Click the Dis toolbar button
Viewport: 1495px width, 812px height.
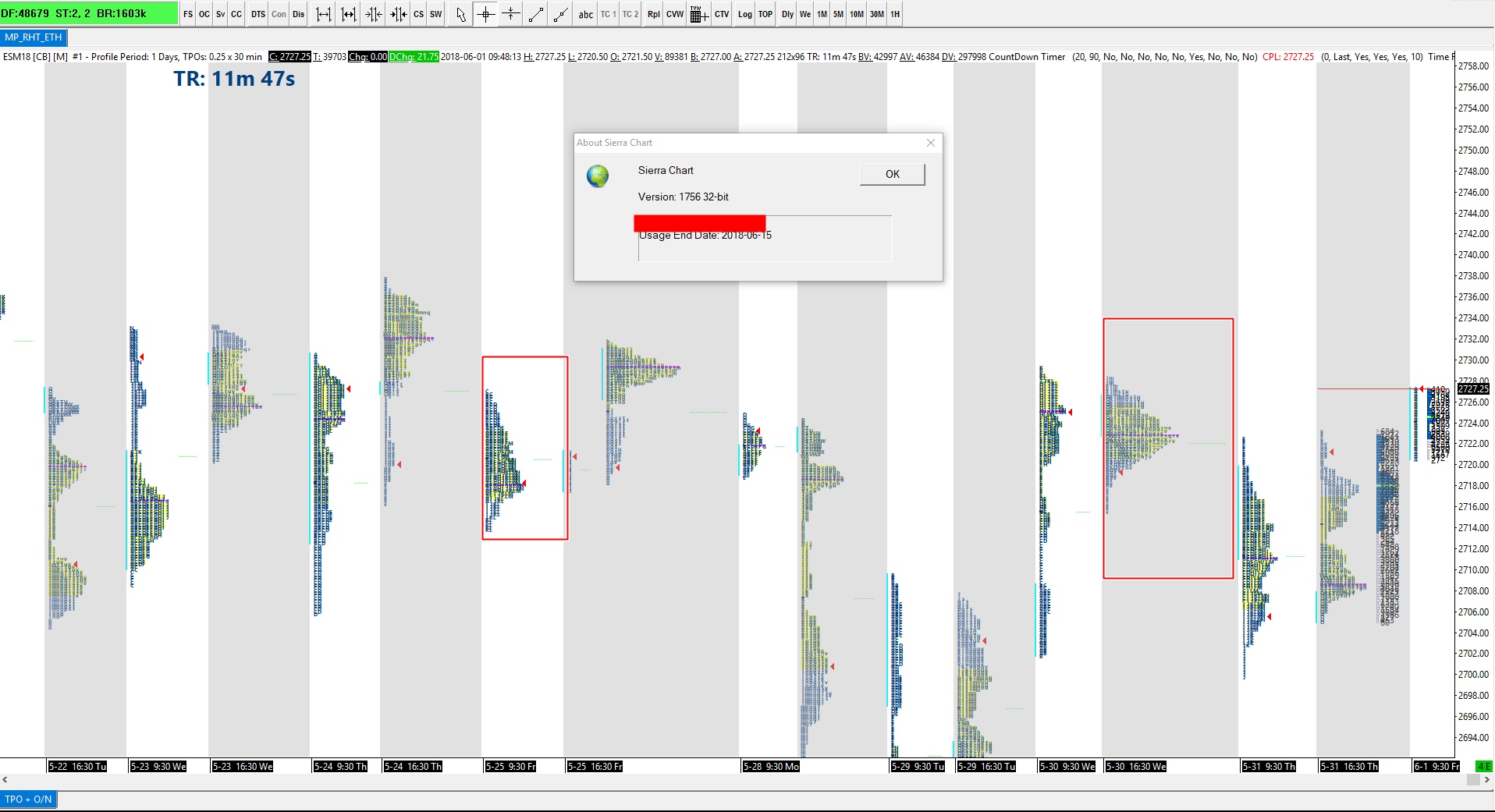click(299, 14)
